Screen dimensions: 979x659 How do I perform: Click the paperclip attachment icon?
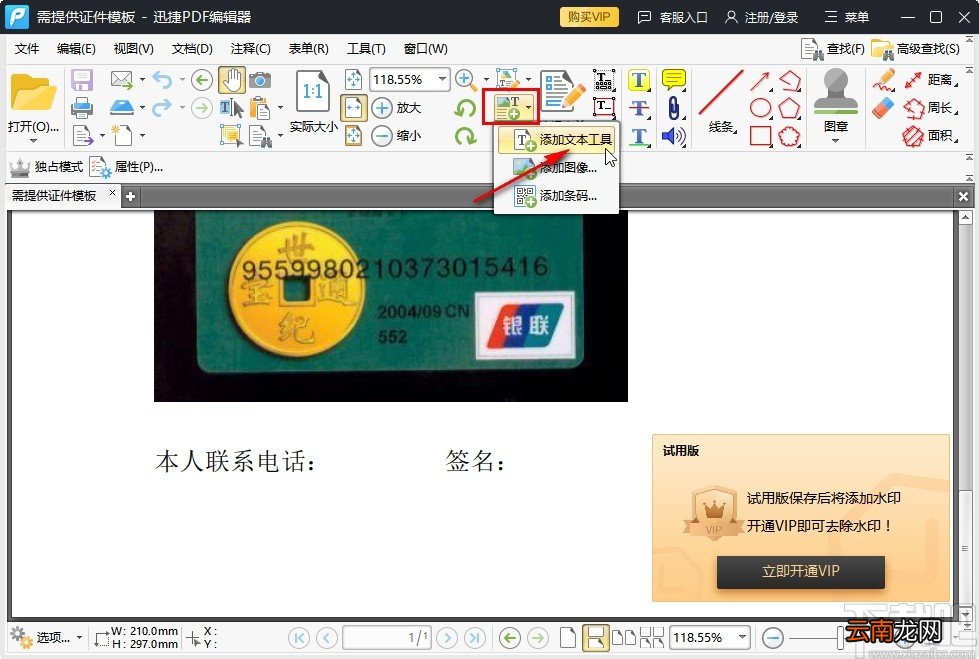point(674,108)
